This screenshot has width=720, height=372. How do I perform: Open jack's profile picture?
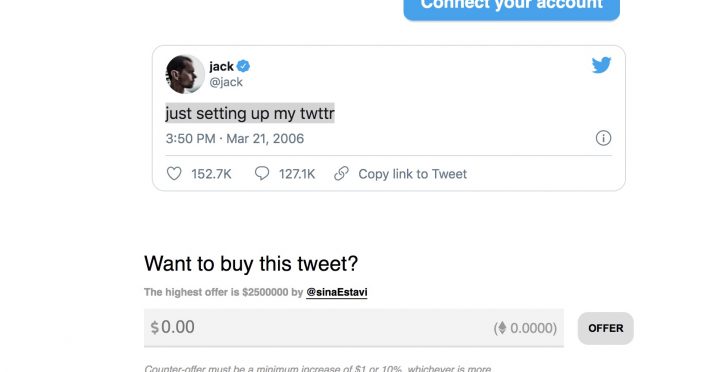pyautogui.click(x=185, y=74)
